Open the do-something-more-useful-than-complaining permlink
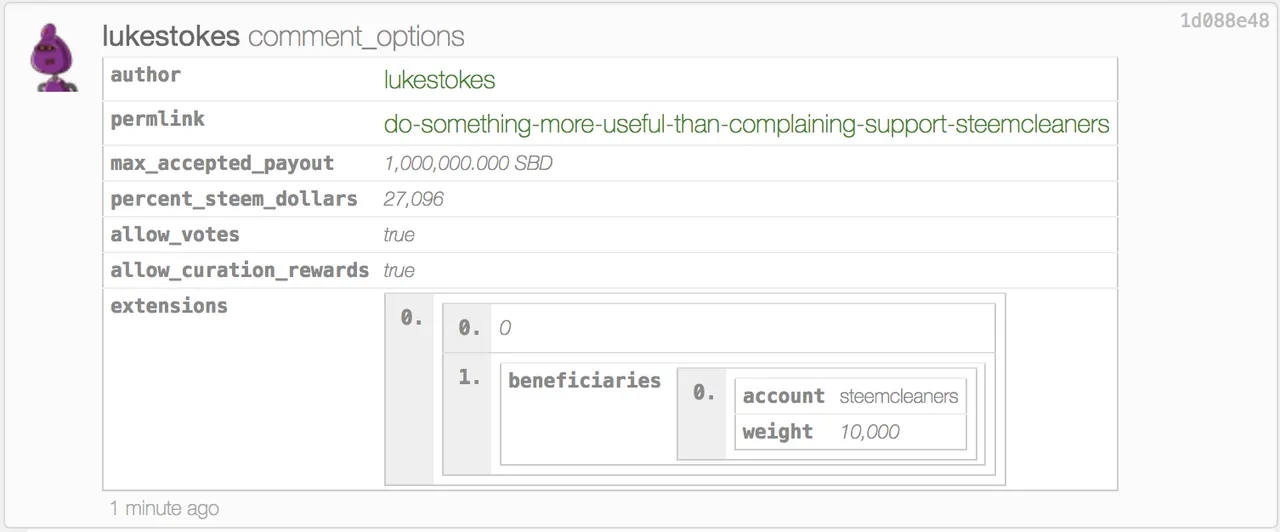Viewport: 1280px width, 532px height. point(746,124)
